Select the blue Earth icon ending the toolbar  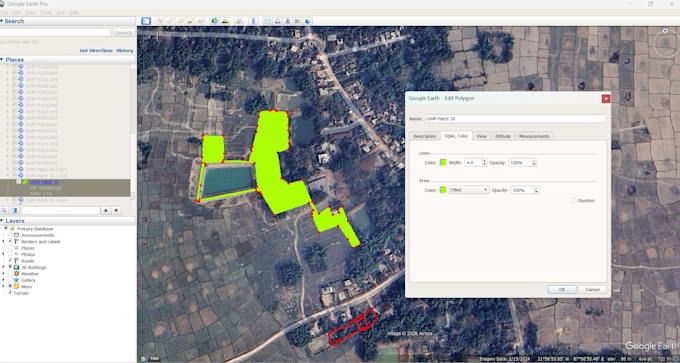click(x=308, y=21)
